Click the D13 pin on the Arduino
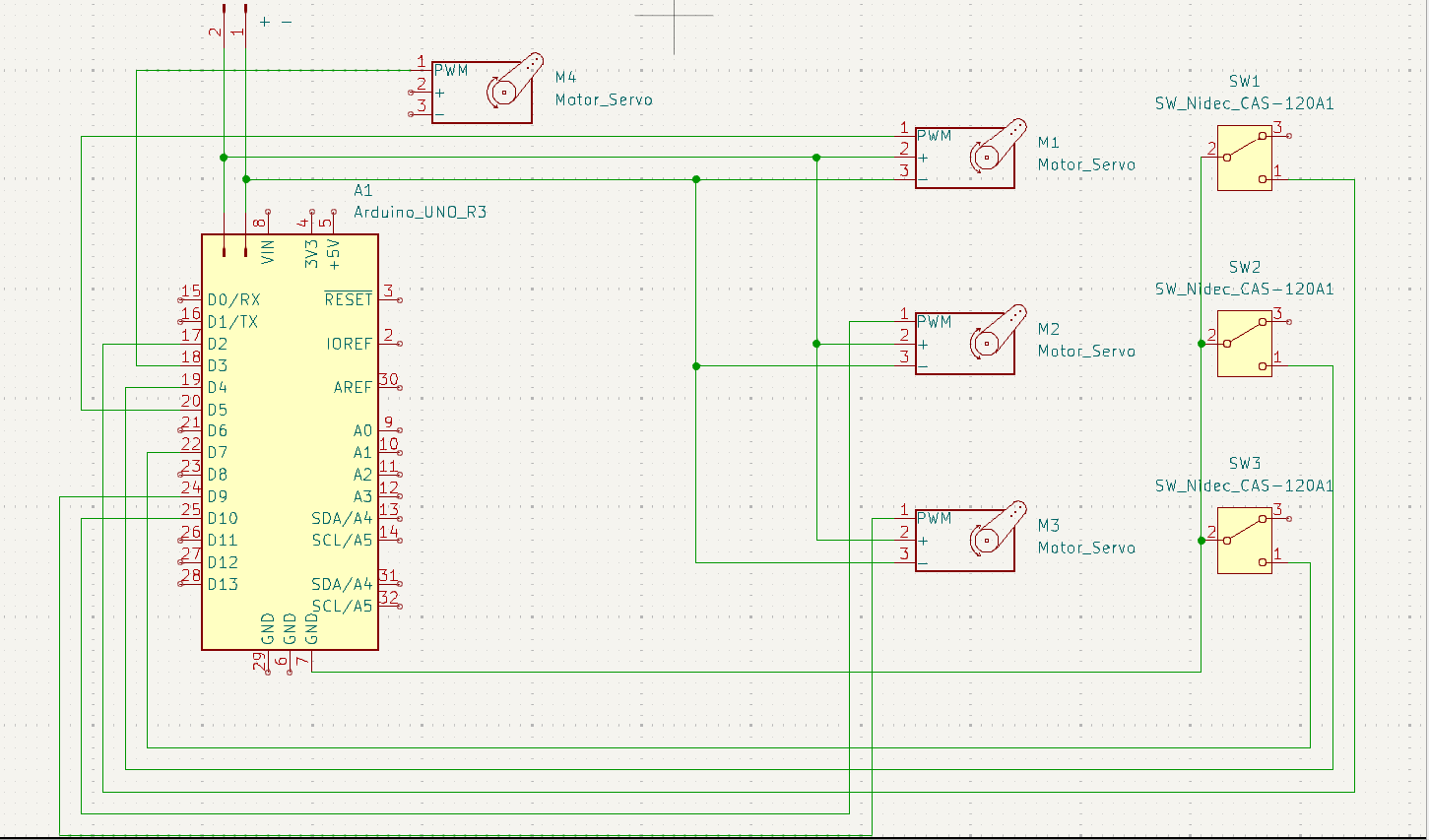 pyautogui.click(x=223, y=584)
